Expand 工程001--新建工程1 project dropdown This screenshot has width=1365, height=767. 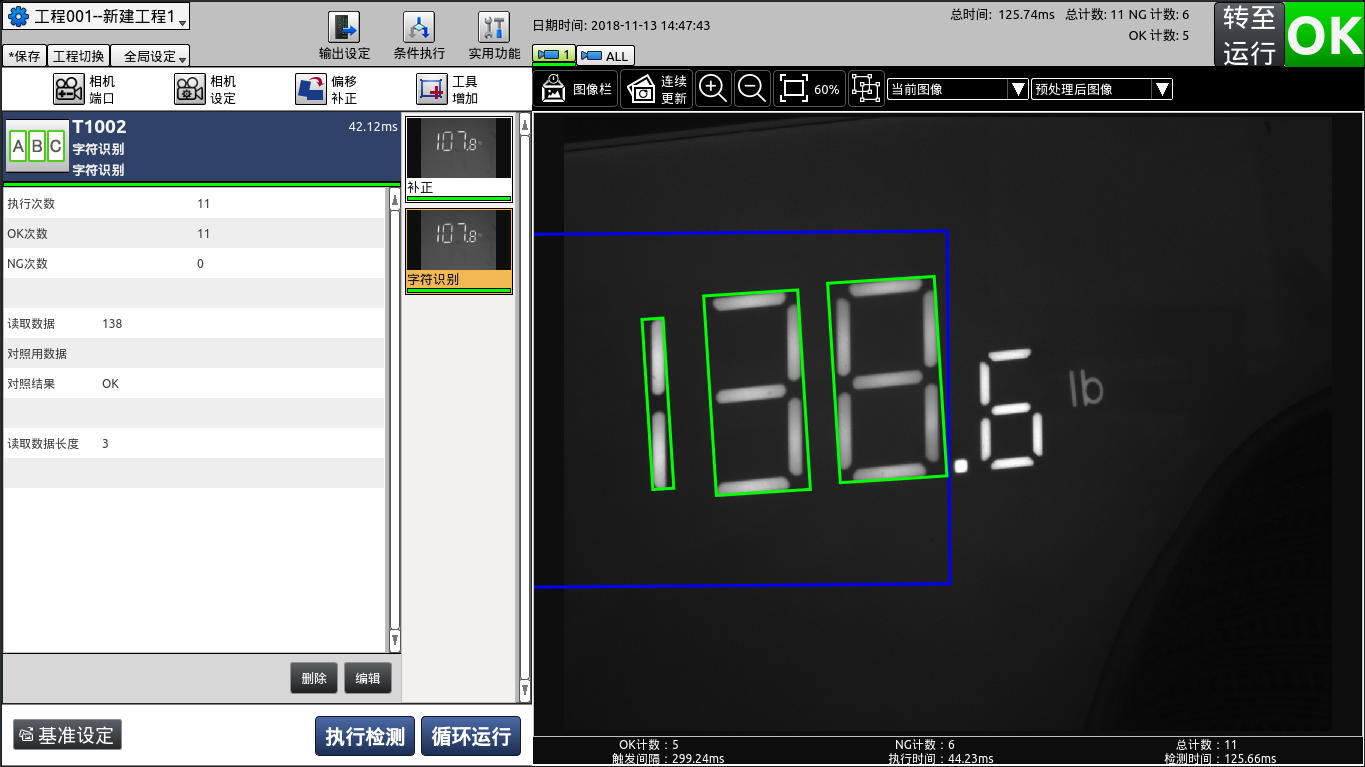96,17
